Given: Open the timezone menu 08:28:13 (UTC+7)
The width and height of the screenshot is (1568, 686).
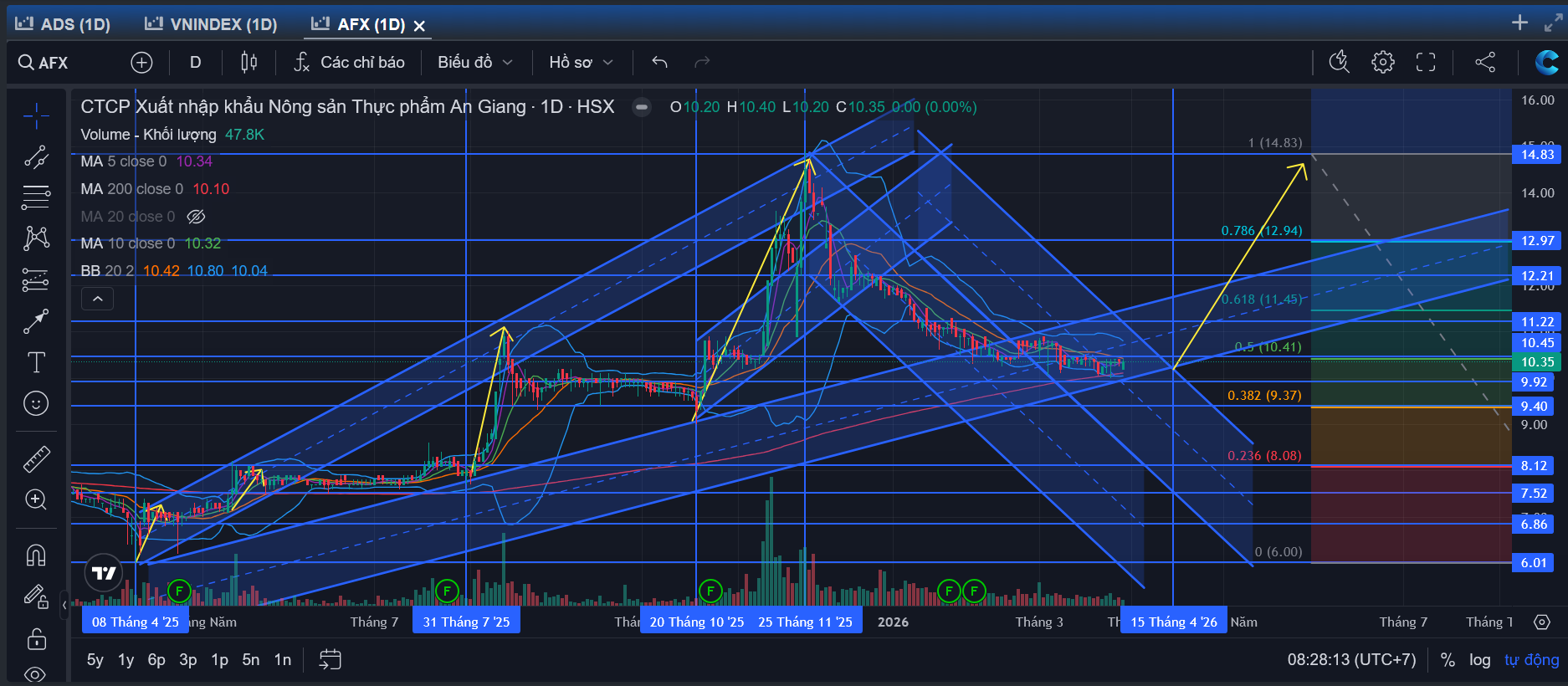Looking at the screenshot, I should point(1351,660).
